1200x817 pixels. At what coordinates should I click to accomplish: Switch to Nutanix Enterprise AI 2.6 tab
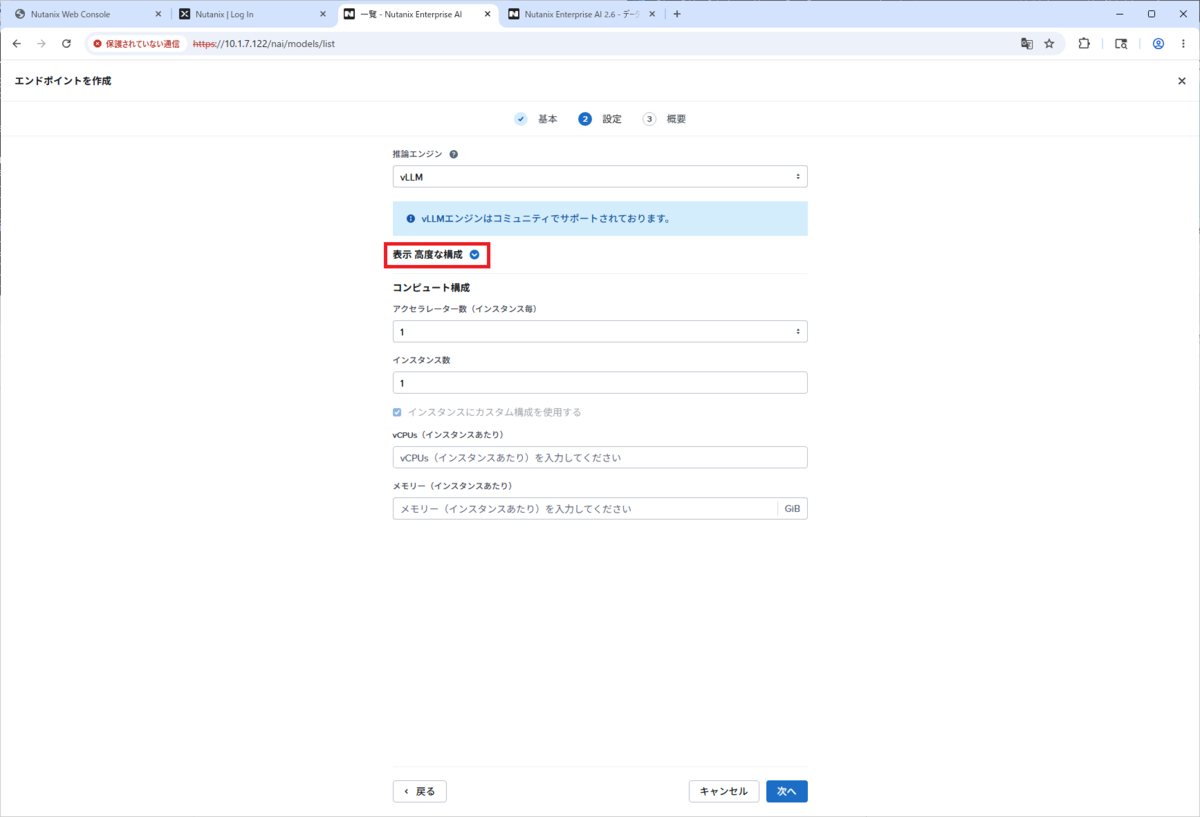click(580, 14)
